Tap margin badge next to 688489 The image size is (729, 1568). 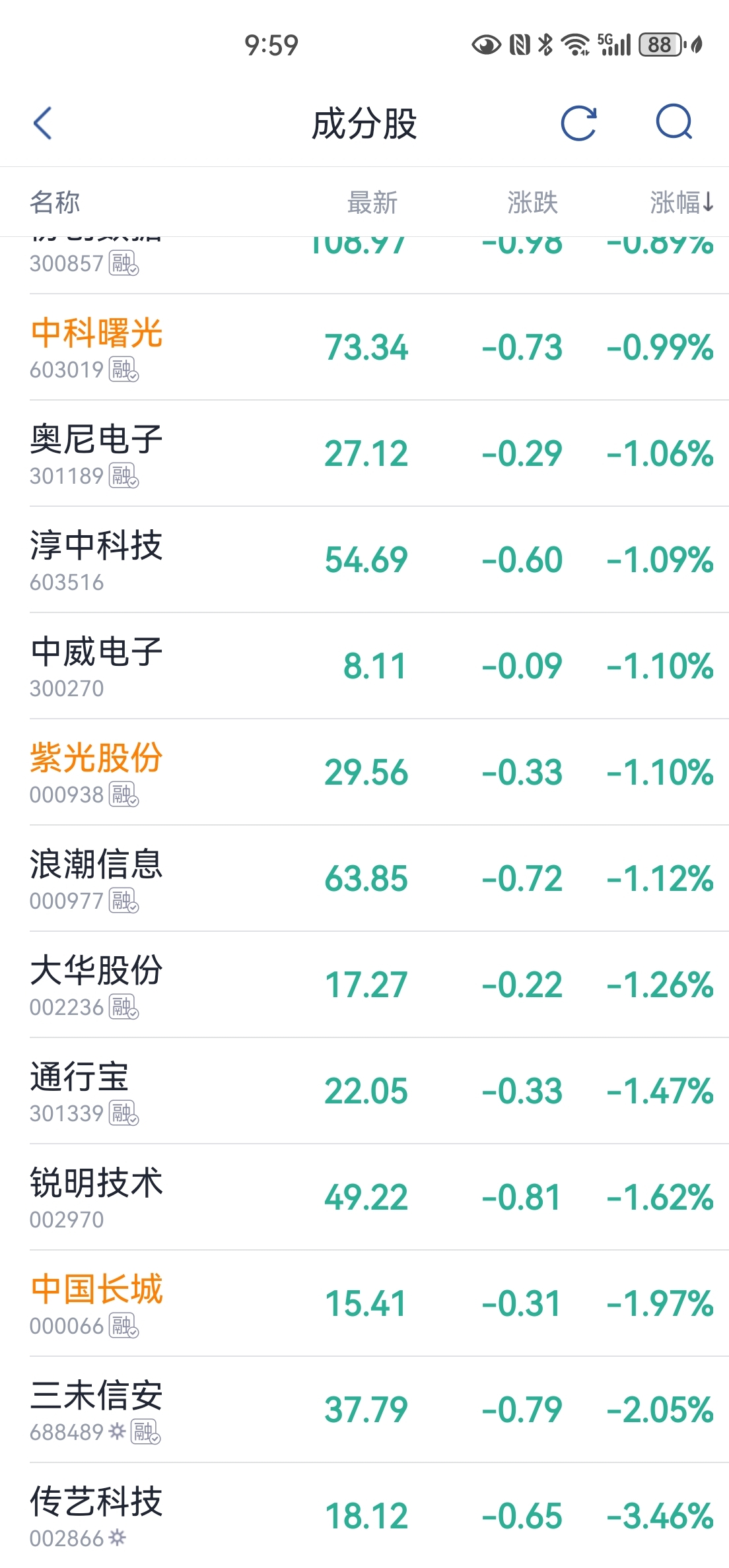146,1431
